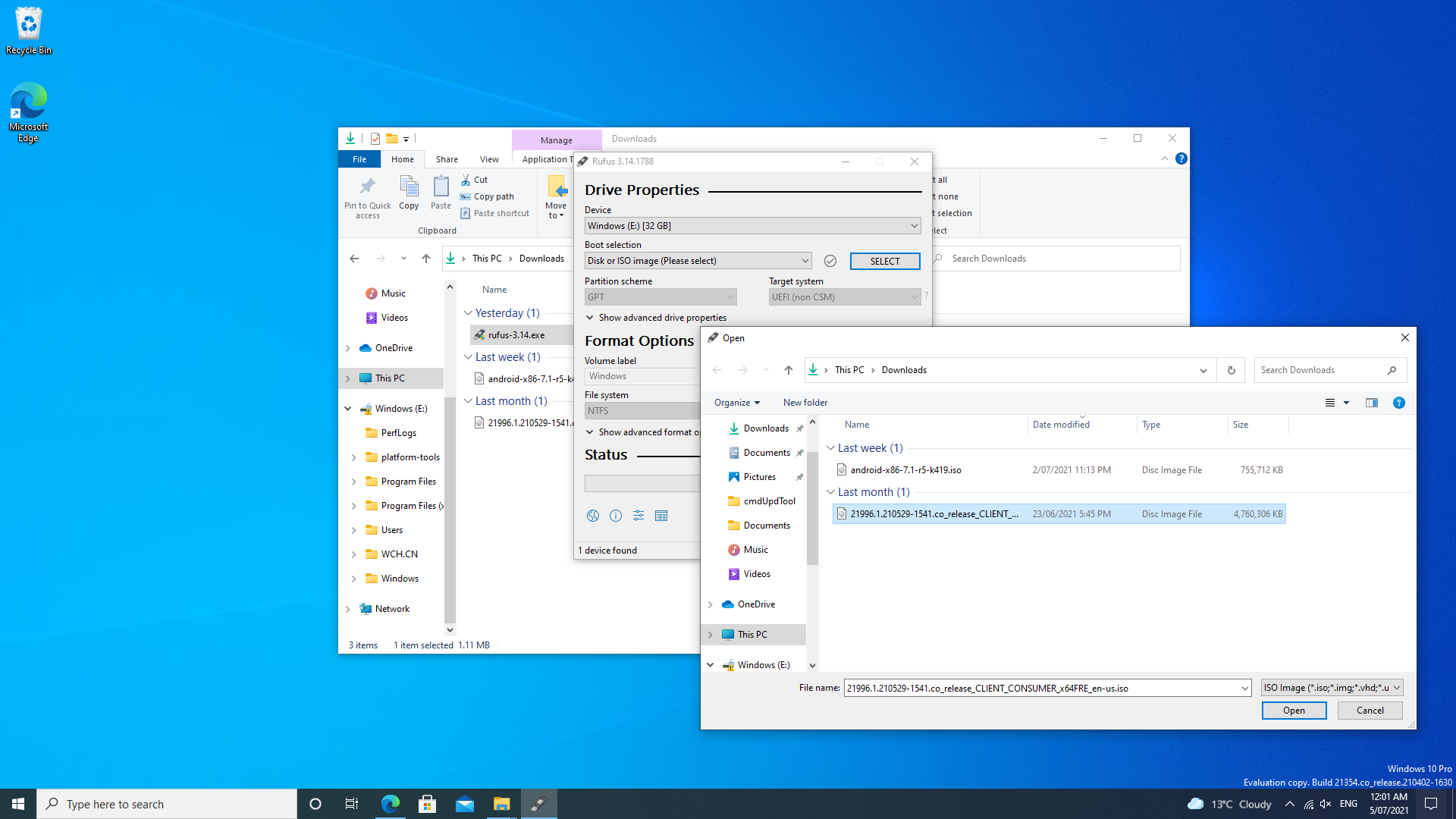Viewport: 1456px width, 819px height.
Task: Collapse Windows (E:) in Explorer tree
Action: 348,409
